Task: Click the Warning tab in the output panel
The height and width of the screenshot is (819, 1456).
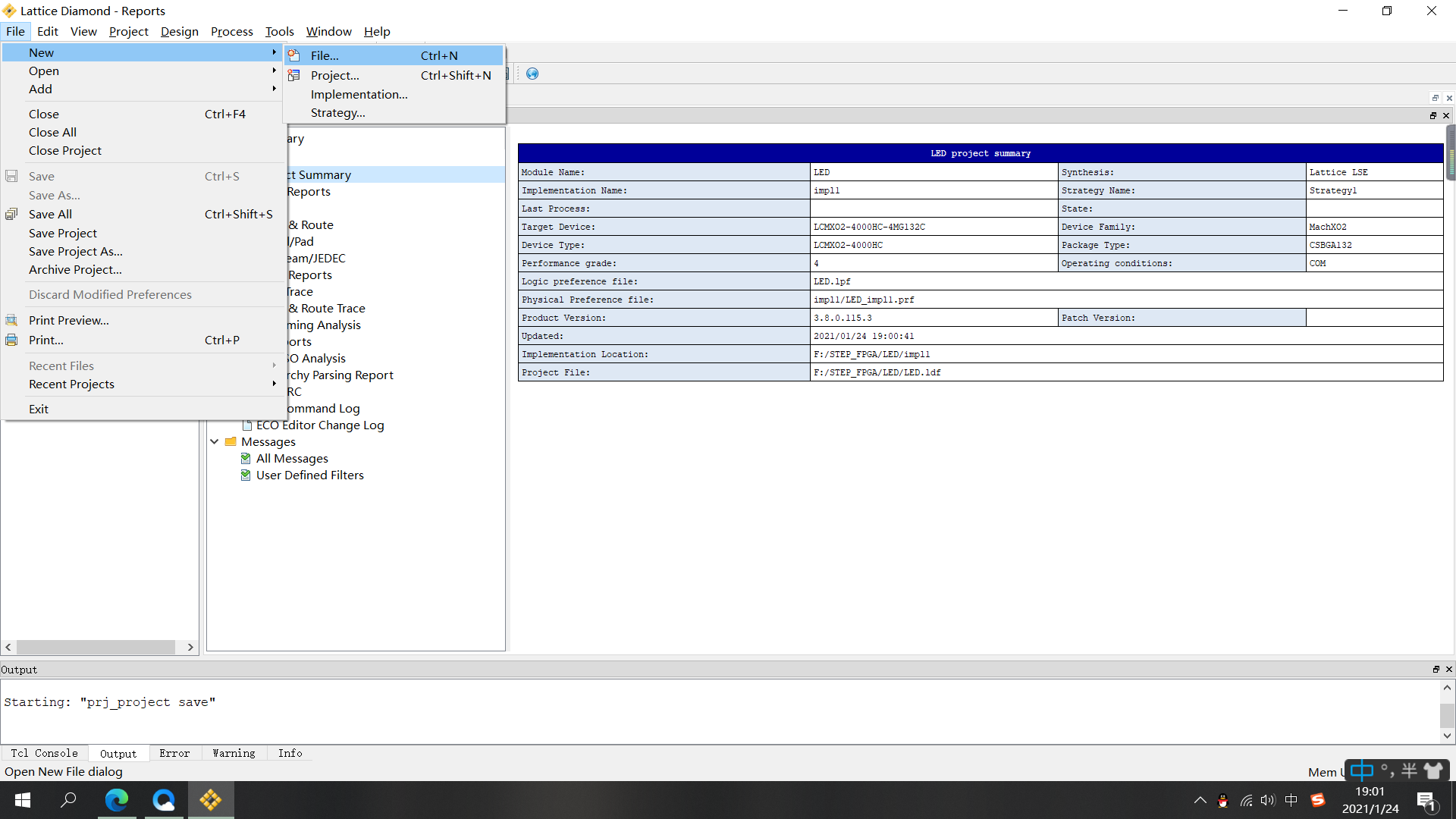Action: (x=234, y=753)
